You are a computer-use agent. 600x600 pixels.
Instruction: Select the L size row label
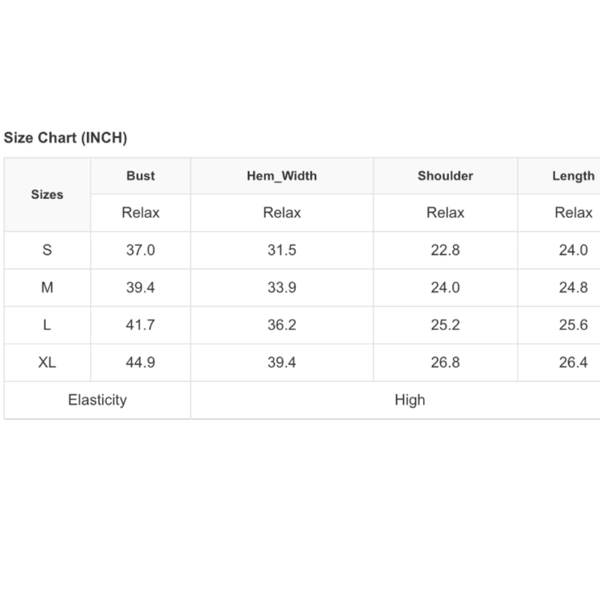[47, 325]
